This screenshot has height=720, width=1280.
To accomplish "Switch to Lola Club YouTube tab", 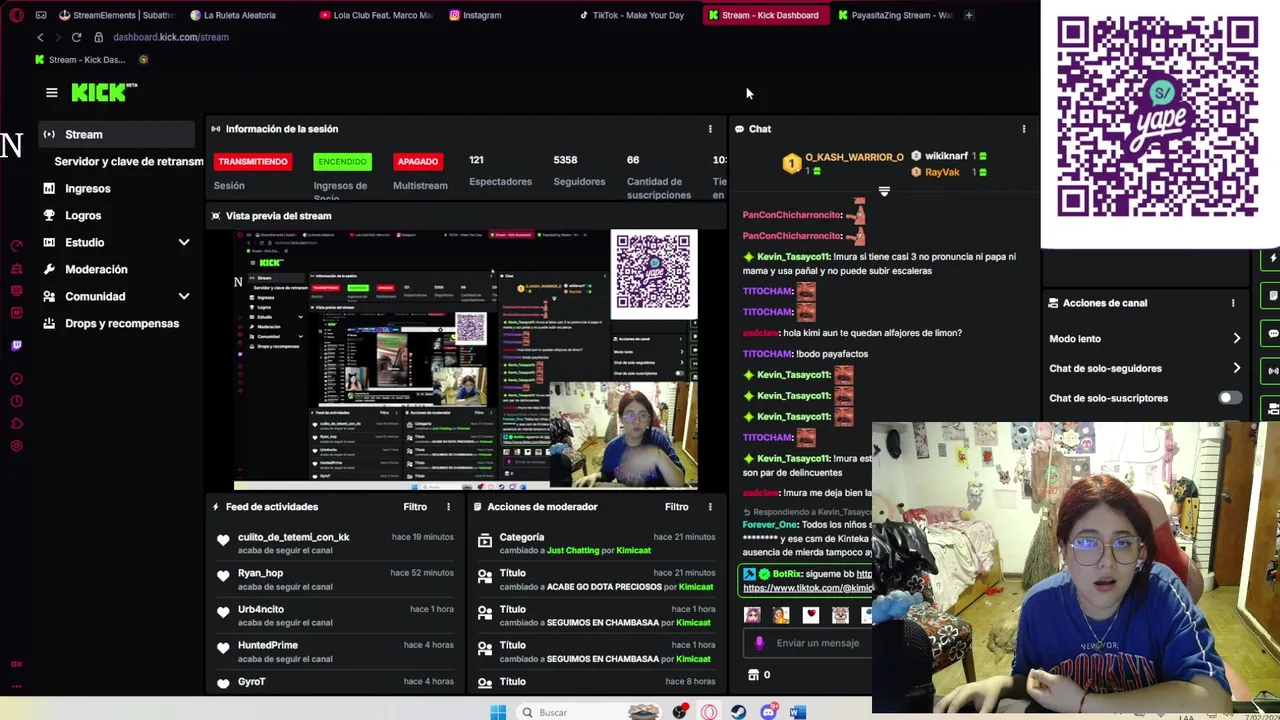I will (x=377, y=15).
